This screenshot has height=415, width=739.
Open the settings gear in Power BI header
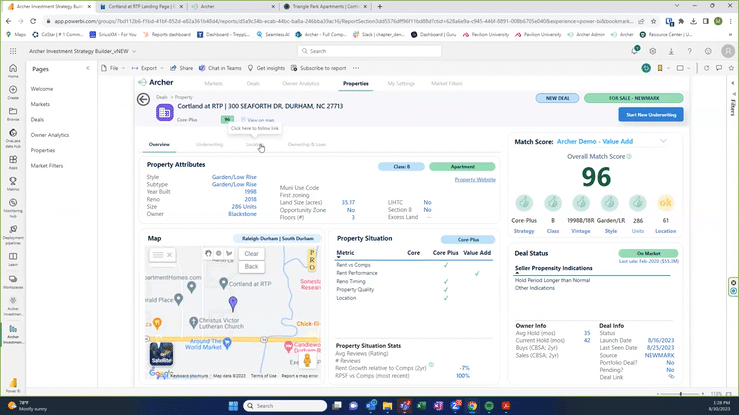click(x=653, y=51)
